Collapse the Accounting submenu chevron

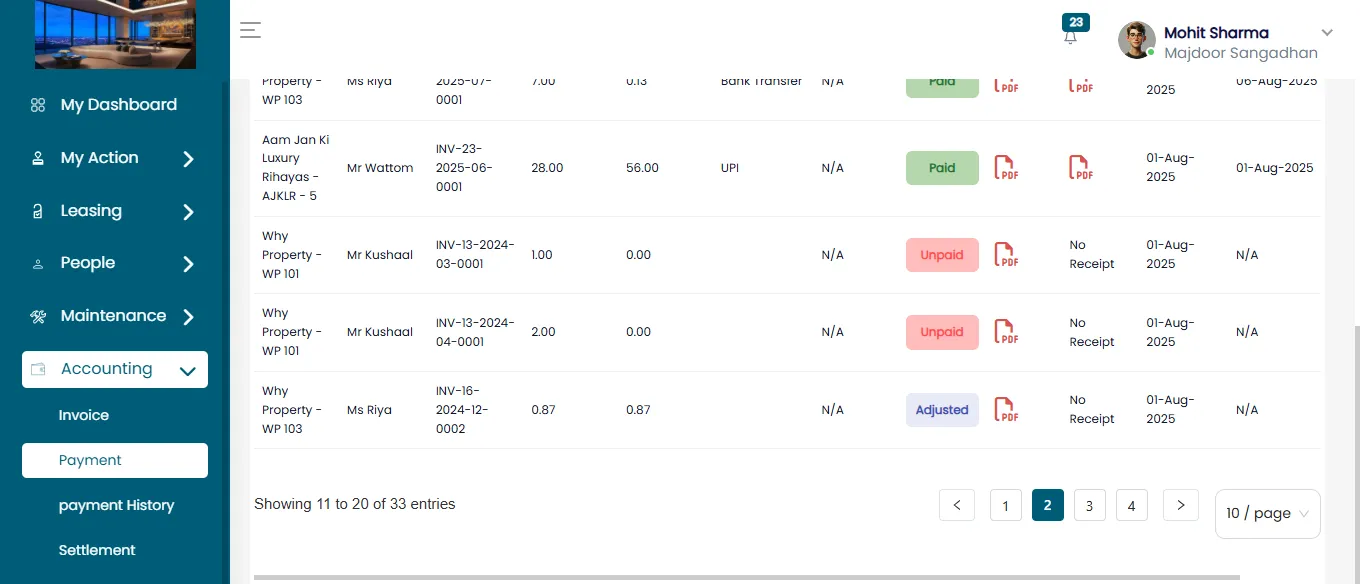point(187,371)
